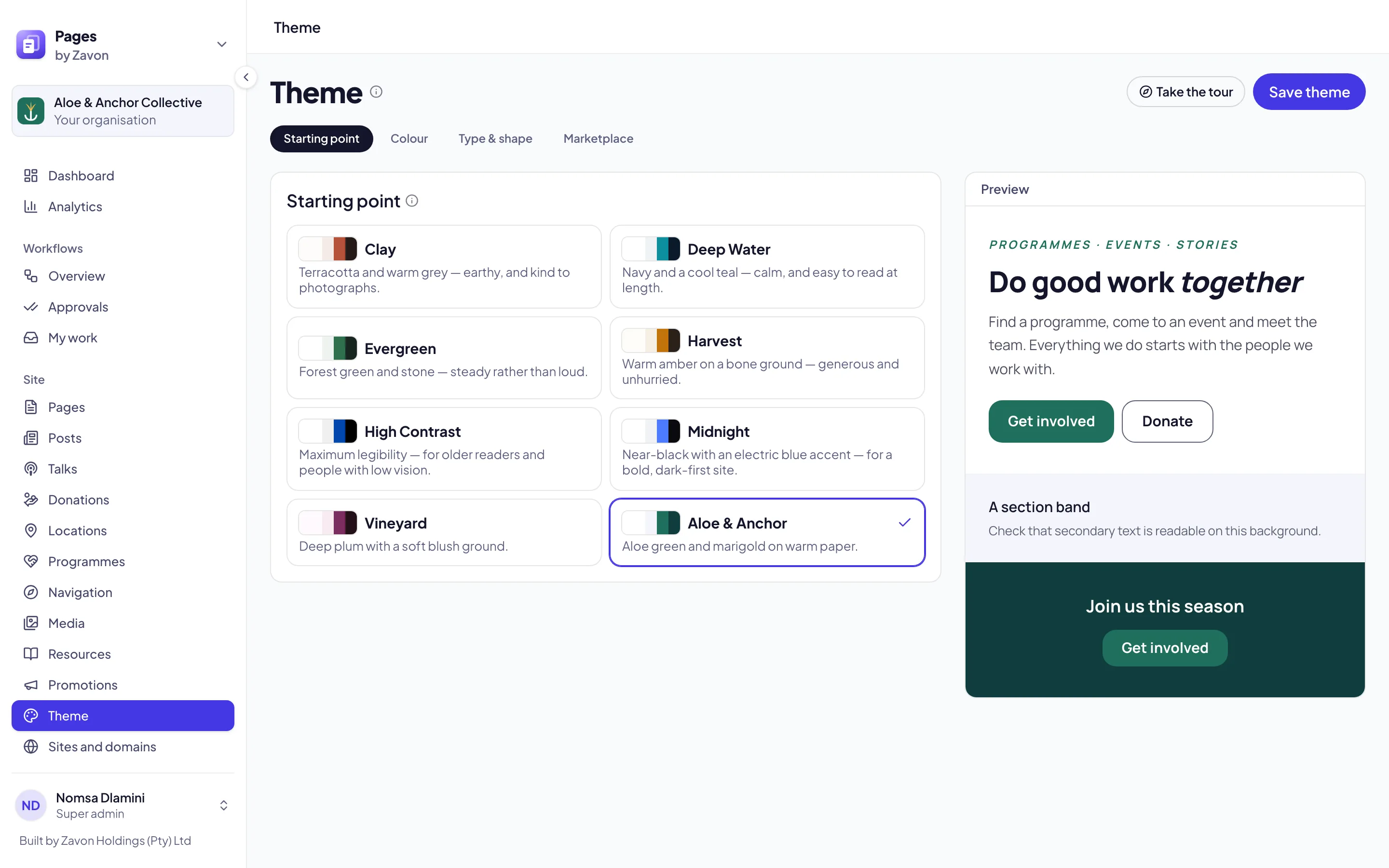The image size is (1389, 868).
Task: Open the Analytics bar chart icon
Action: pos(31,207)
